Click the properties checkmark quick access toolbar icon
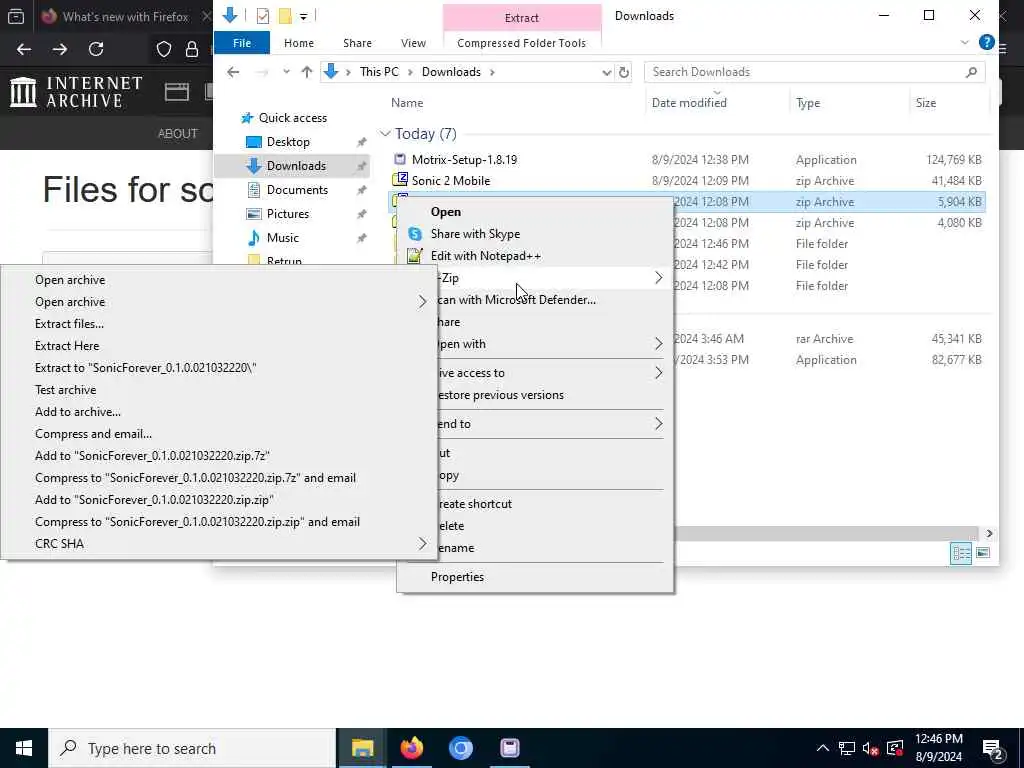 point(263,16)
